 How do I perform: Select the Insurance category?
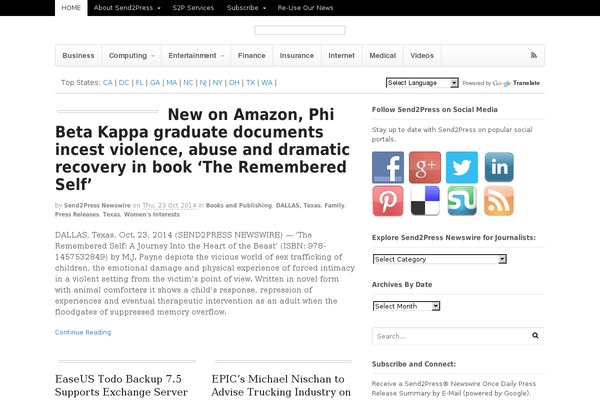pyautogui.click(x=297, y=56)
